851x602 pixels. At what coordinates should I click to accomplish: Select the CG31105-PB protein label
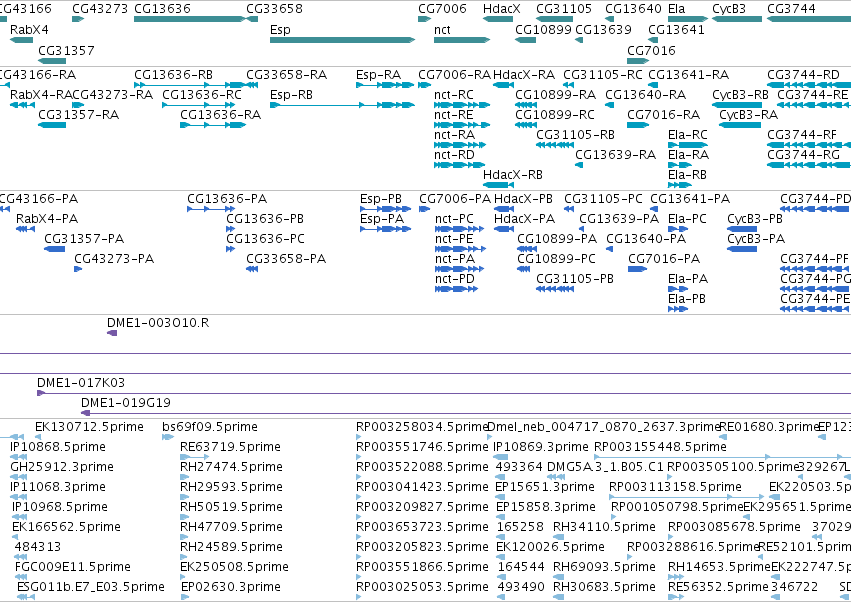click(x=575, y=279)
